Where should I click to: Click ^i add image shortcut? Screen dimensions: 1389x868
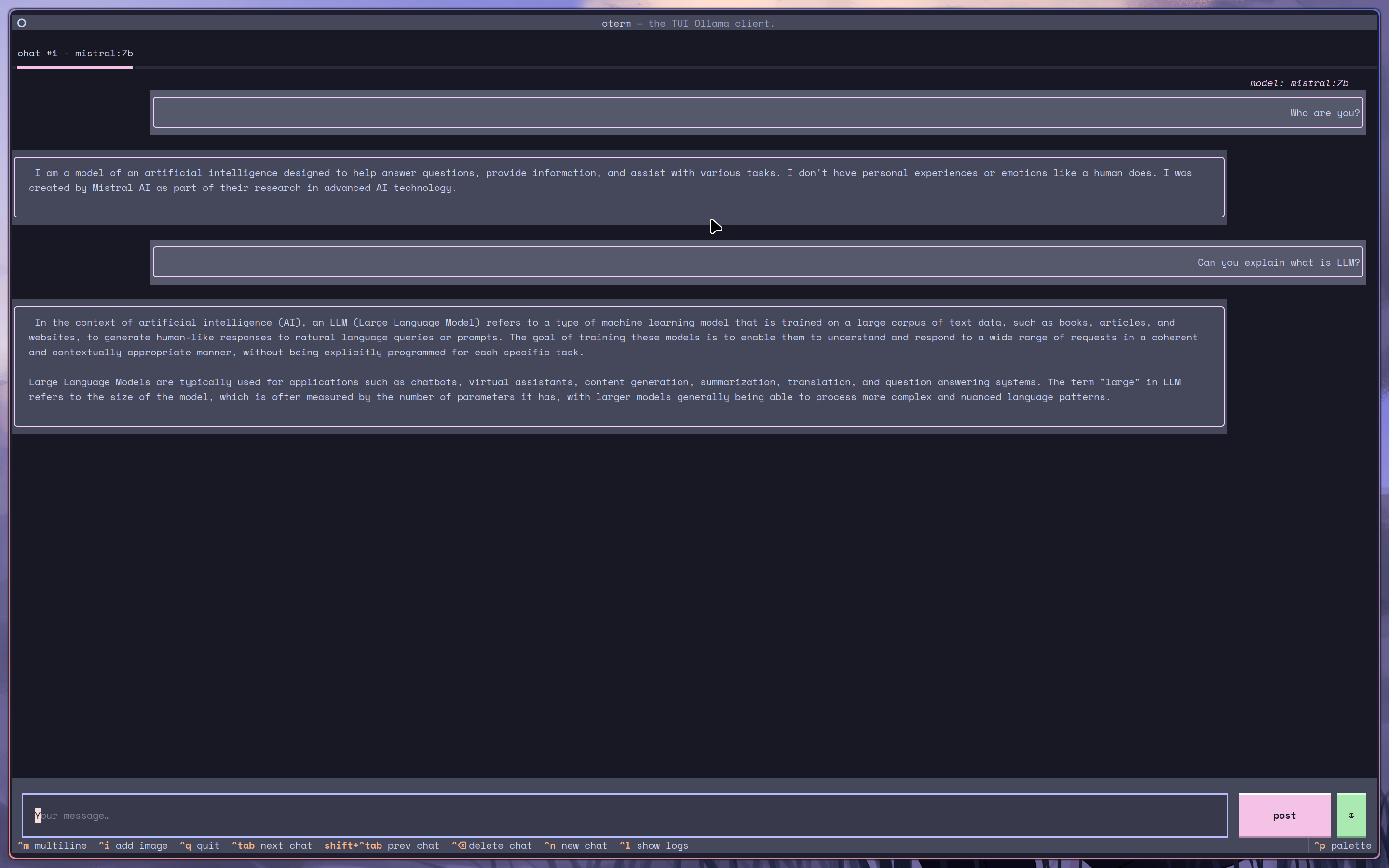133,846
